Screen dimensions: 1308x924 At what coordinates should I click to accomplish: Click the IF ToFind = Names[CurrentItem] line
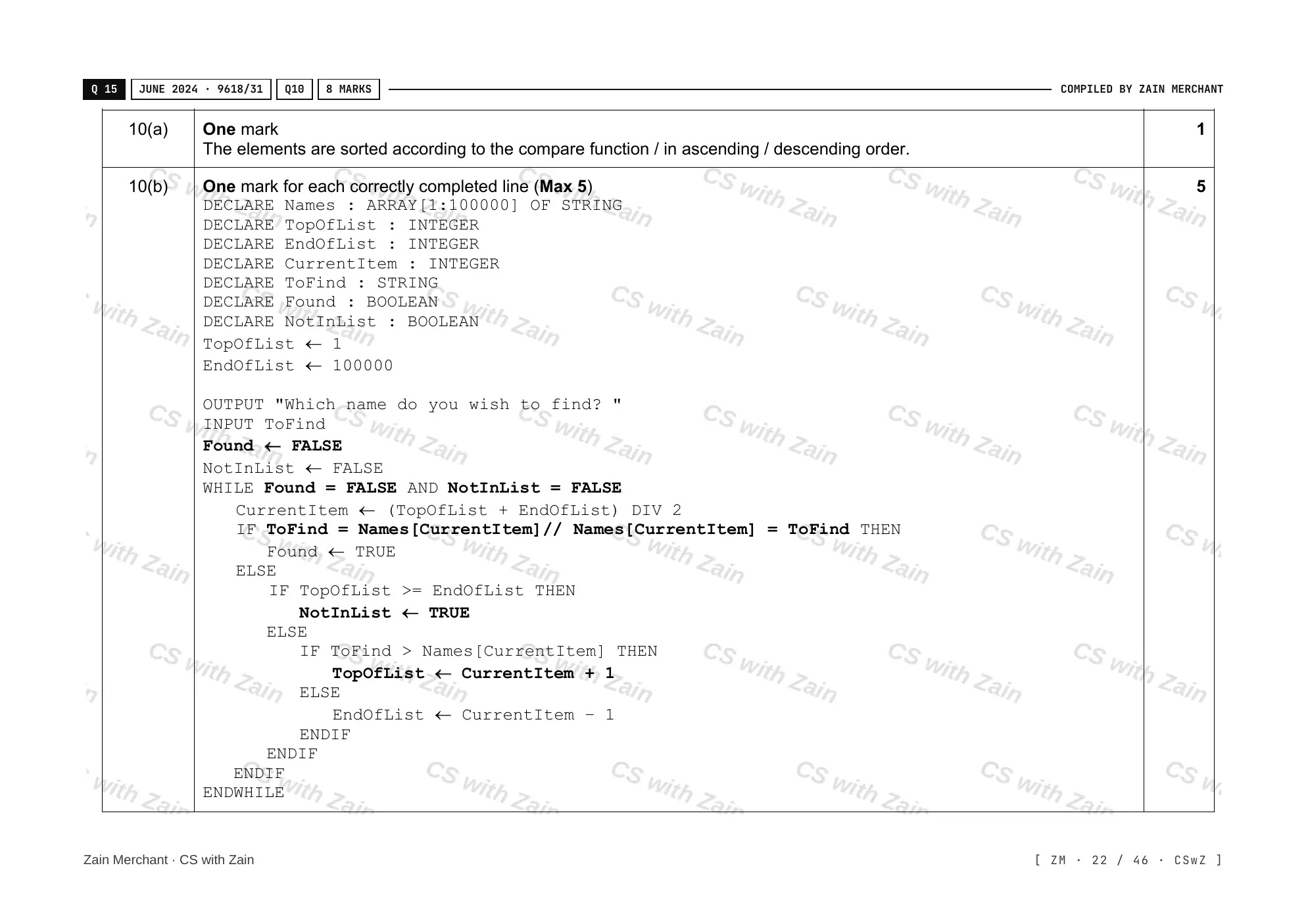pos(568,529)
